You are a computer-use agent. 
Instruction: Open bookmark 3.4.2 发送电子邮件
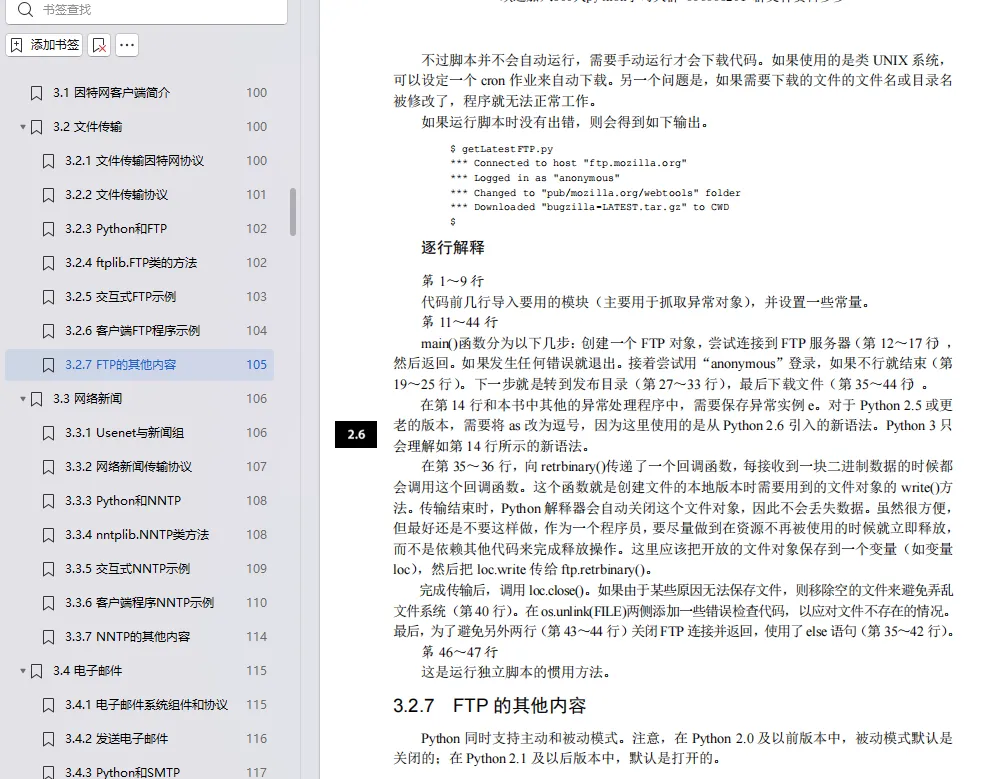[116, 739]
